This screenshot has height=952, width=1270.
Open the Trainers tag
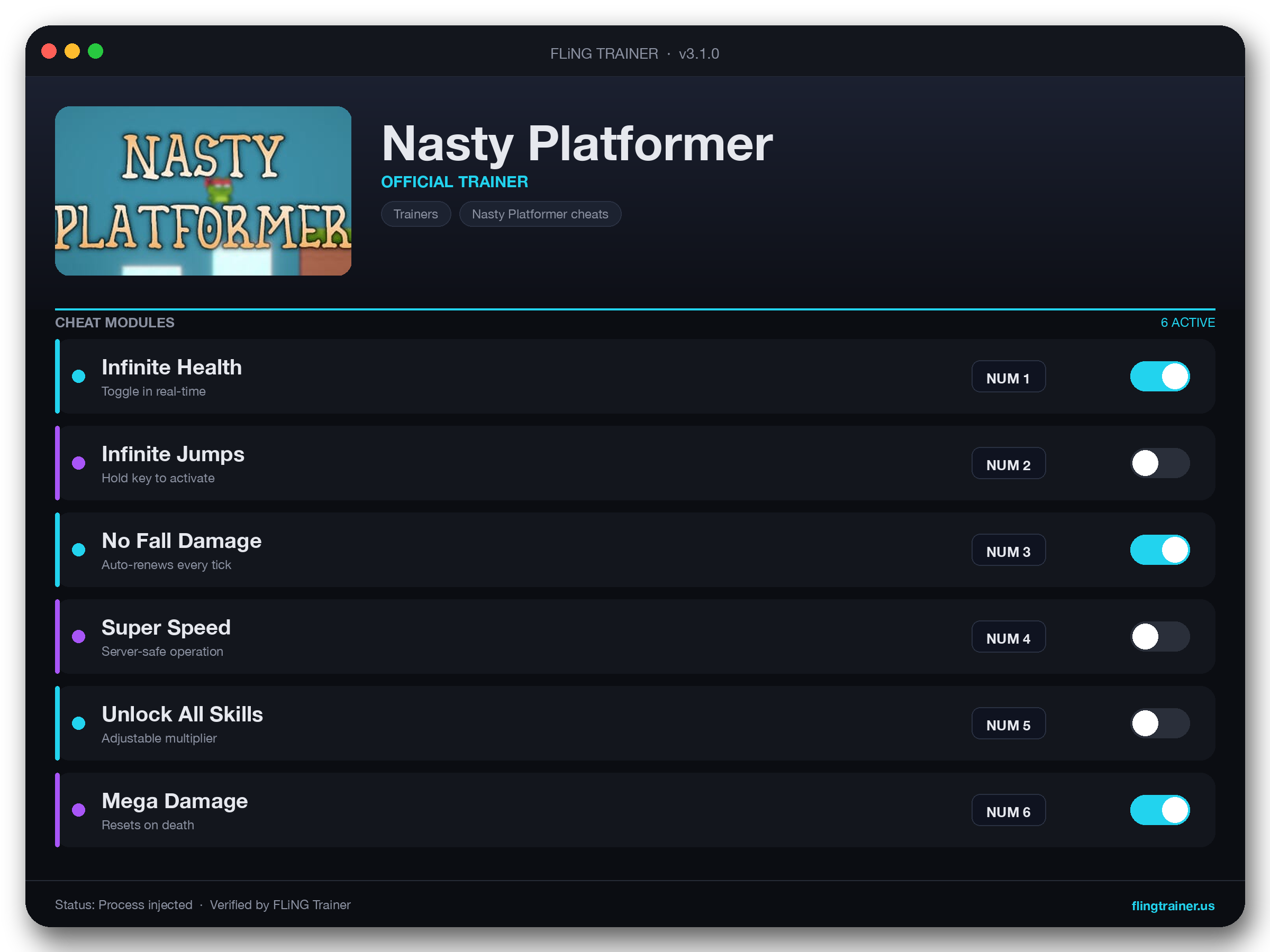point(416,214)
